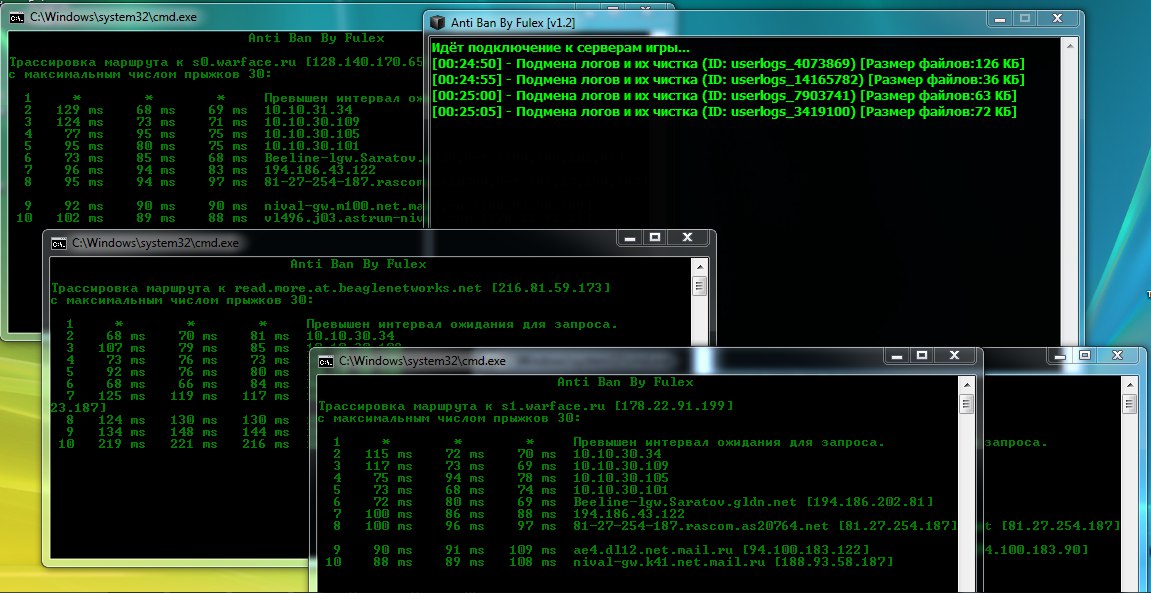Maximize the s1.warface.ru cmd window
1151x593 pixels.
pos(921,355)
